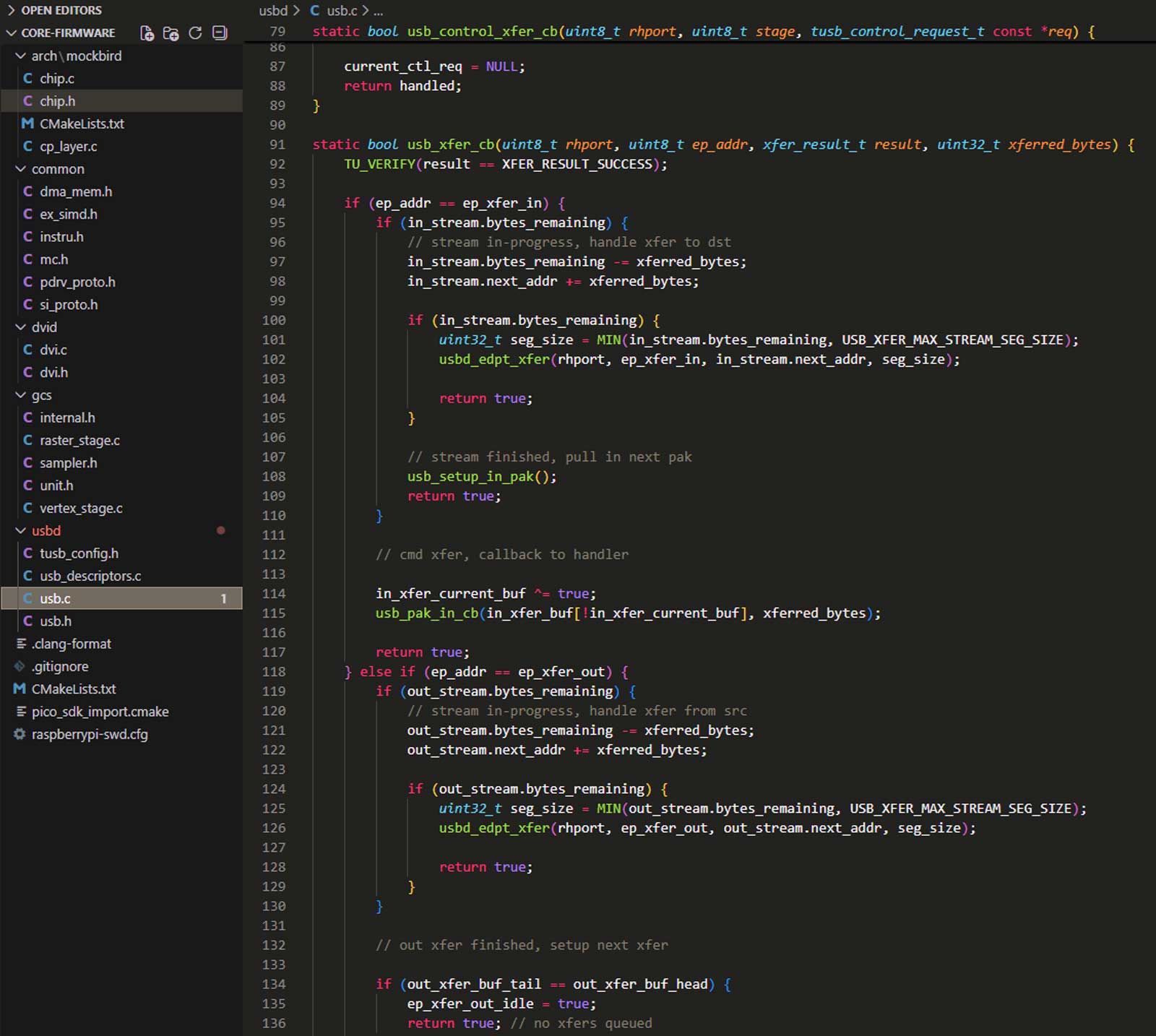1156x1036 pixels.
Task: Click the C file icon beside chip.c
Action: pyautogui.click(x=28, y=79)
